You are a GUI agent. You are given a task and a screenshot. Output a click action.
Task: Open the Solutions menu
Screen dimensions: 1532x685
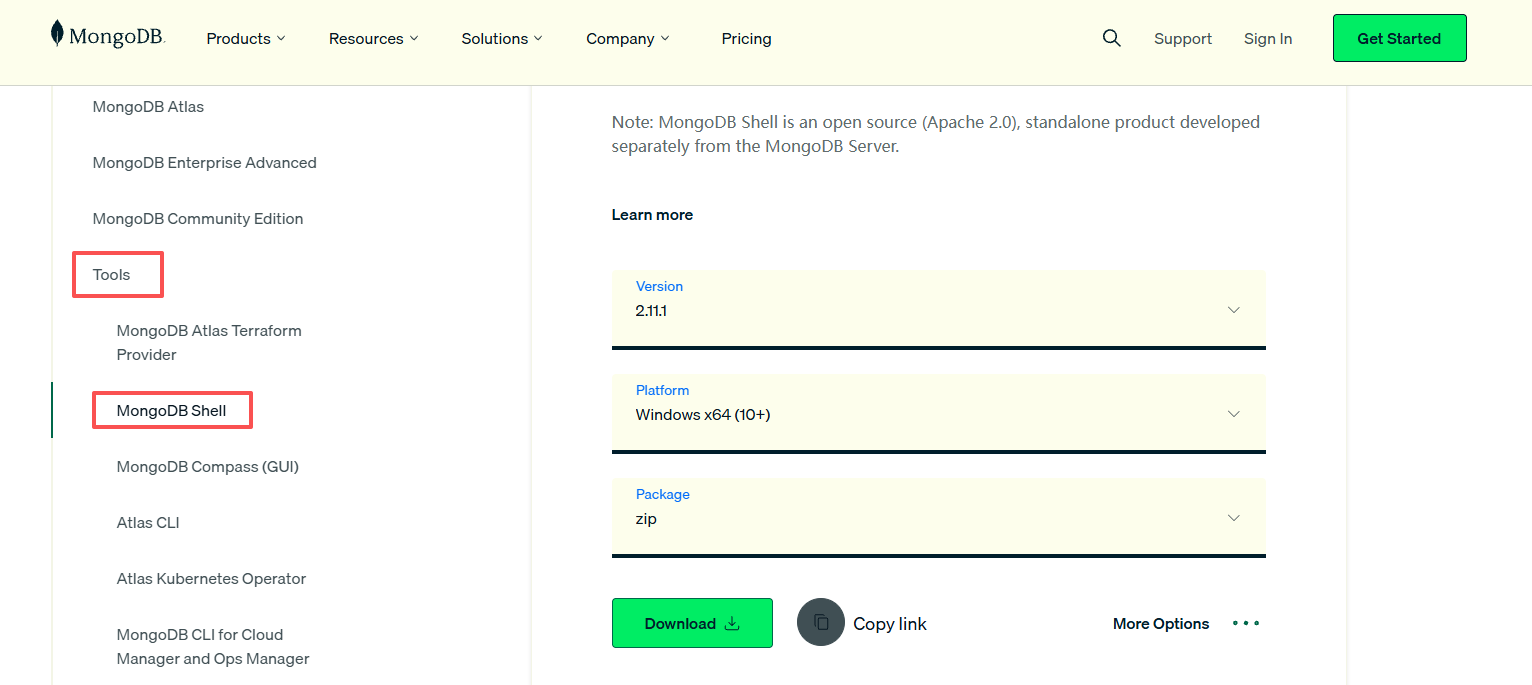pyautogui.click(x=502, y=39)
